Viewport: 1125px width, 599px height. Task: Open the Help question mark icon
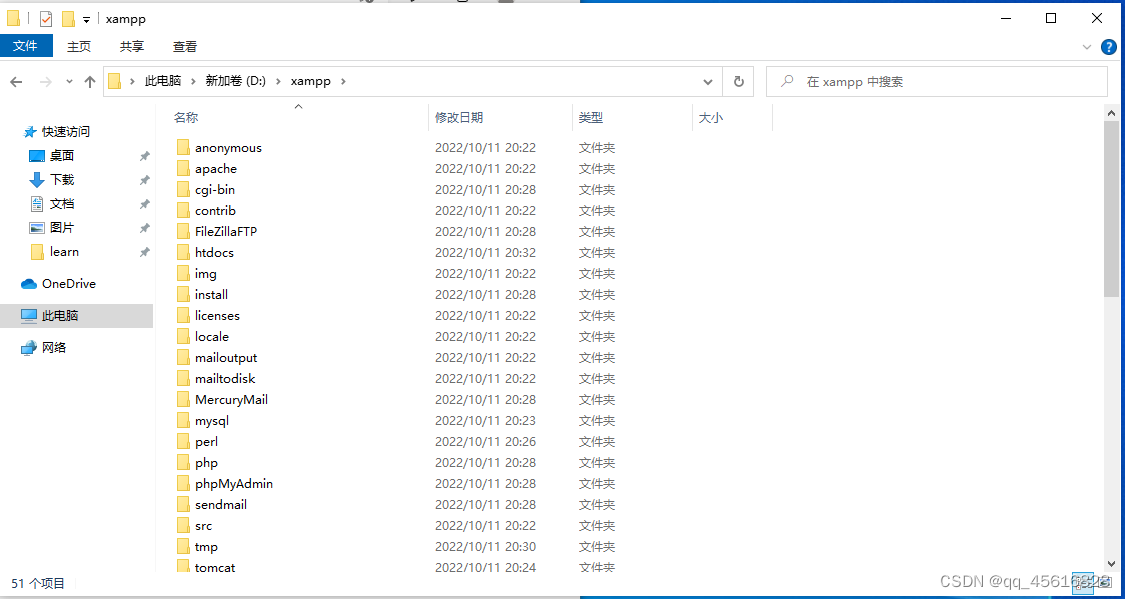pos(1108,47)
